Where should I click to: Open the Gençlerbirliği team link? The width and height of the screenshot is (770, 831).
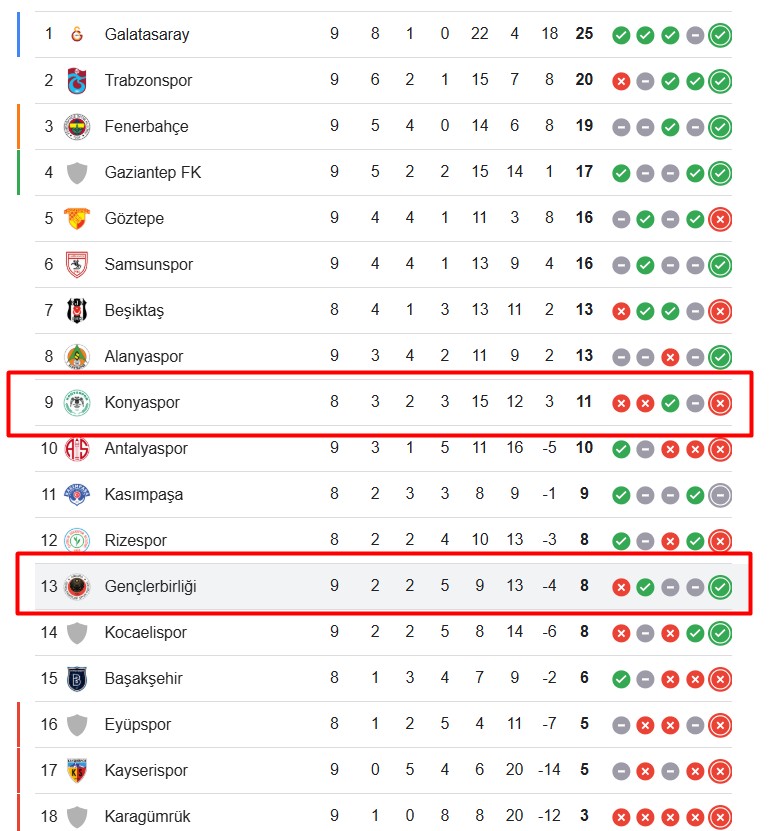click(150, 586)
